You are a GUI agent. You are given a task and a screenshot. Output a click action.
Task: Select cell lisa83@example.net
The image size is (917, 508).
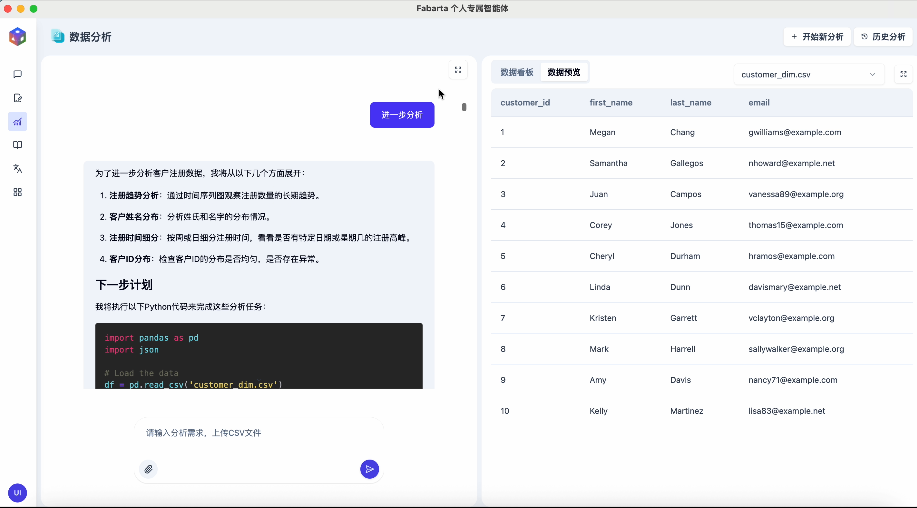(787, 411)
